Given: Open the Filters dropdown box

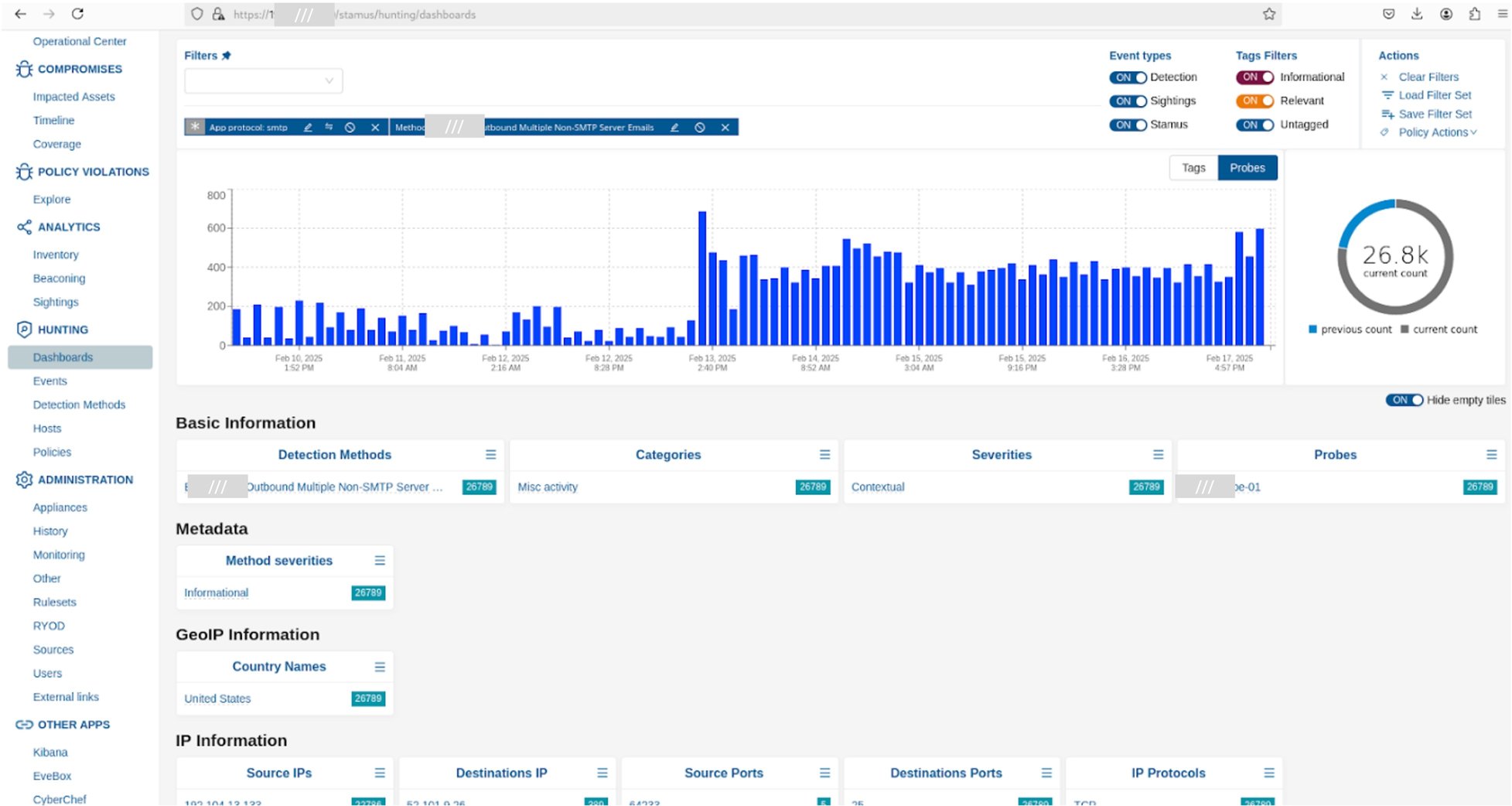Looking at the screenshot, I should (x=263, y=80).
